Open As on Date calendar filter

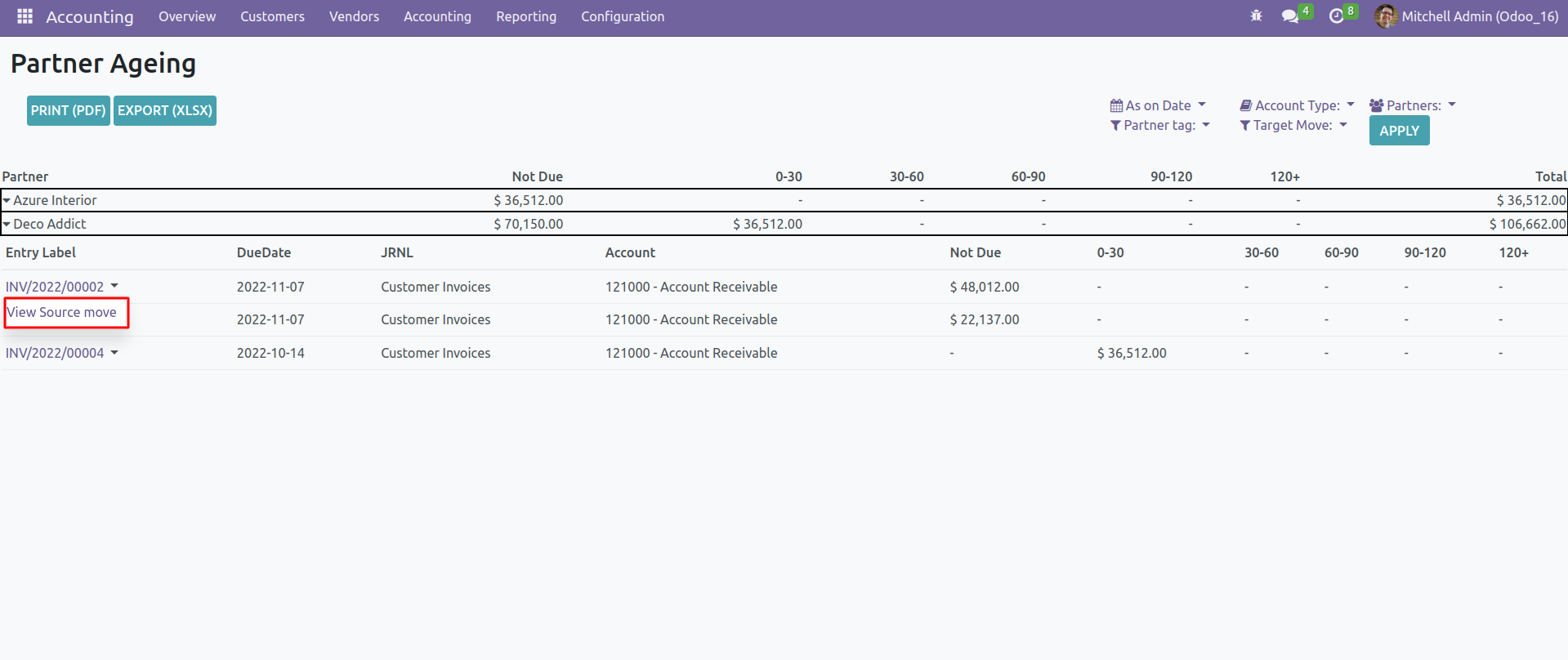pos(1157,105)
